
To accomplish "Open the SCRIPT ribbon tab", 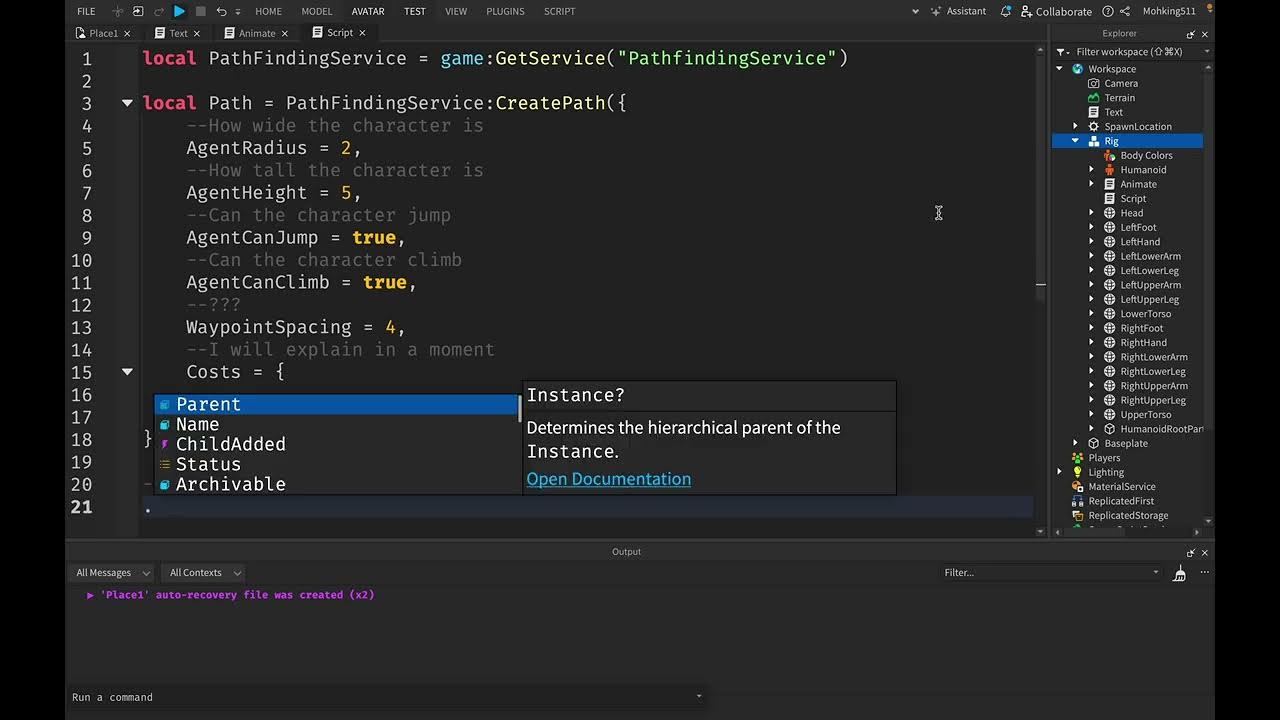I will (x=559, y=11).
